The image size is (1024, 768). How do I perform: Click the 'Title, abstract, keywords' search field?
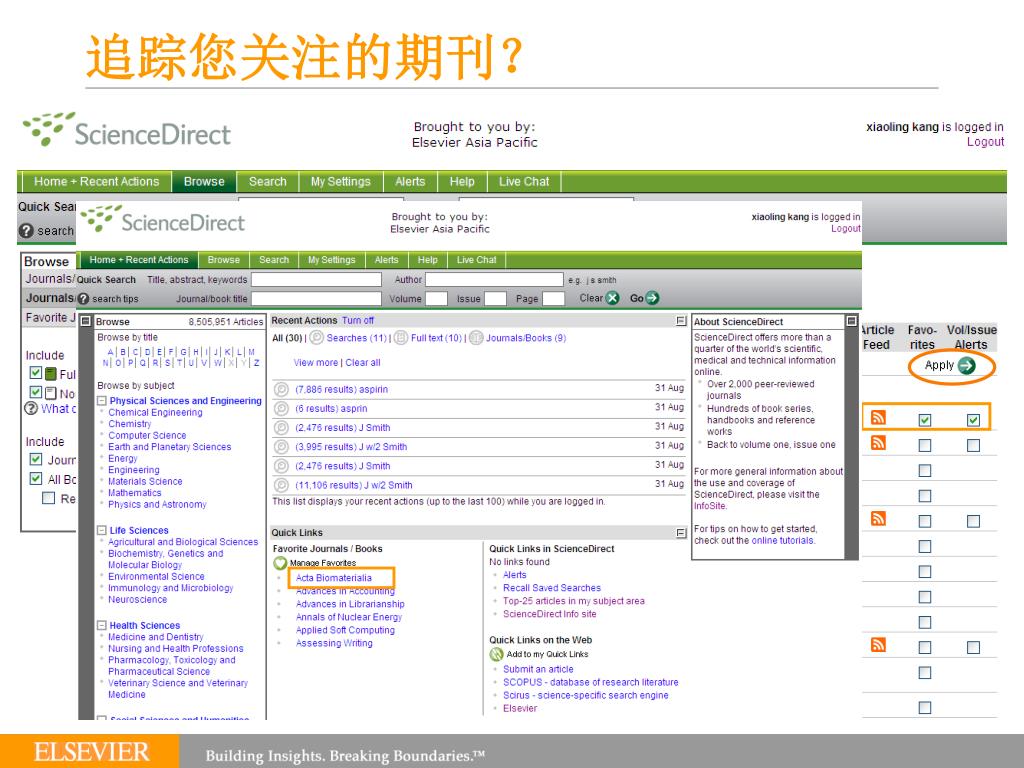pos(316,280)
